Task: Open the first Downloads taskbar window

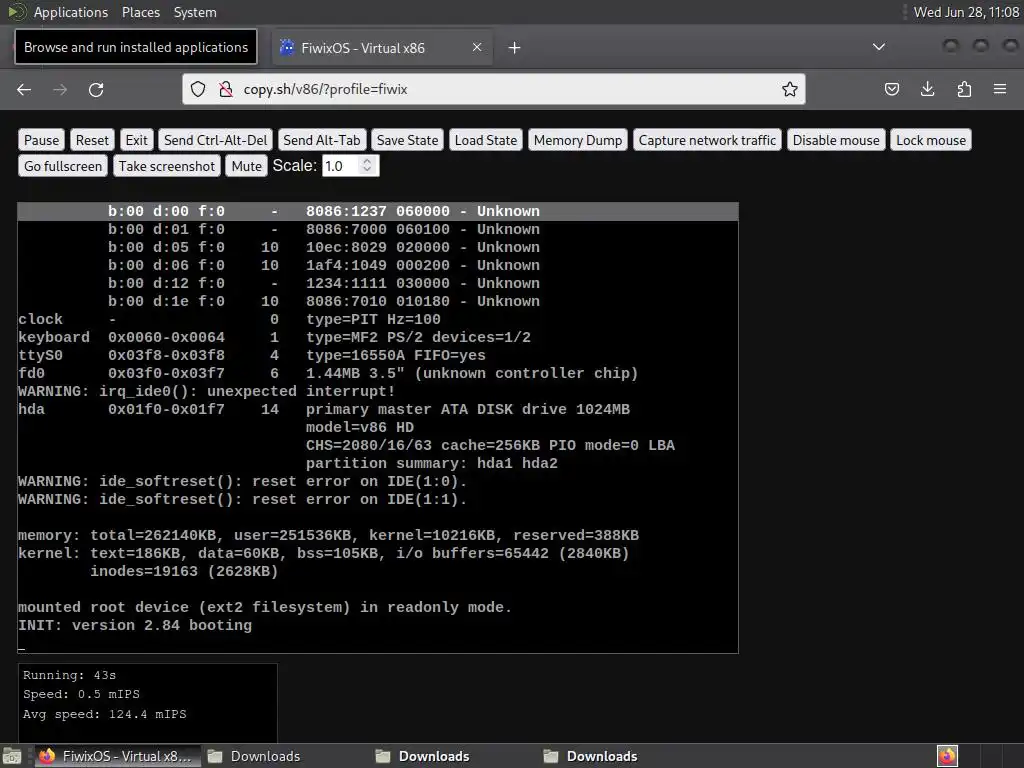Action: [255, 756]
